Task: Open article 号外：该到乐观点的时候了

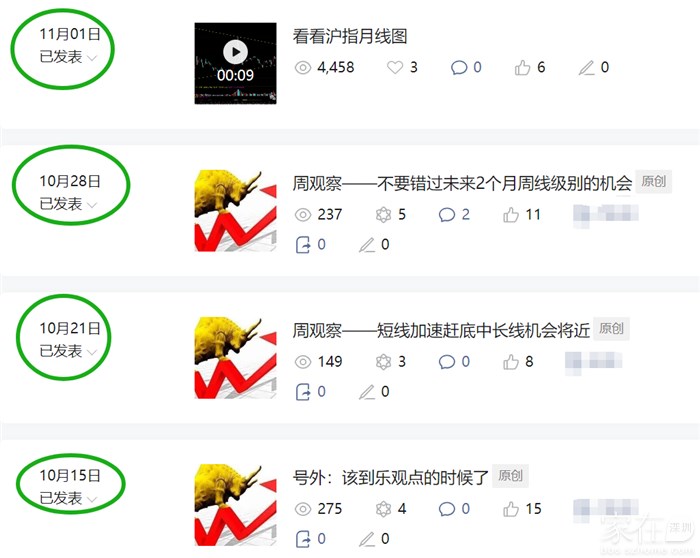Action: point(391,478)
